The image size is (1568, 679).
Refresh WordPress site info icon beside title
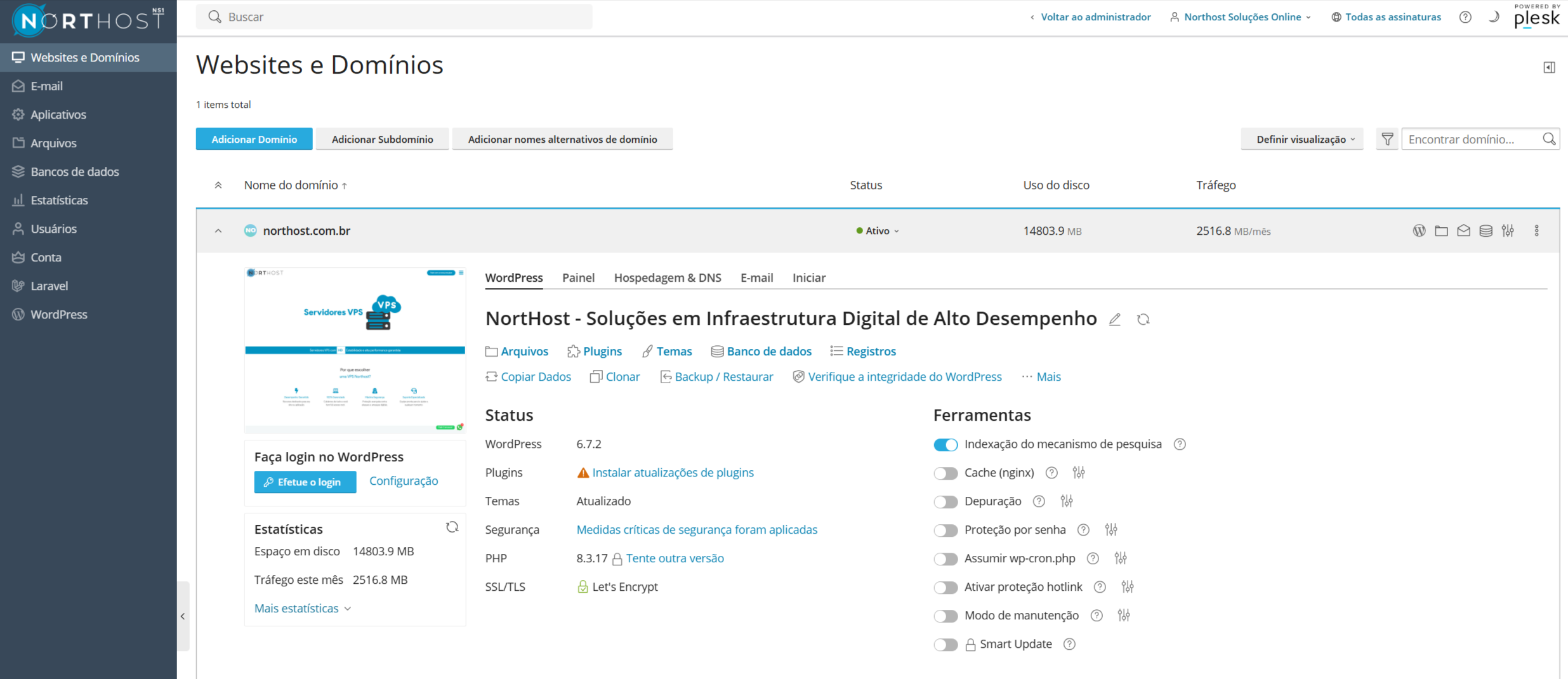[1143, 319]
